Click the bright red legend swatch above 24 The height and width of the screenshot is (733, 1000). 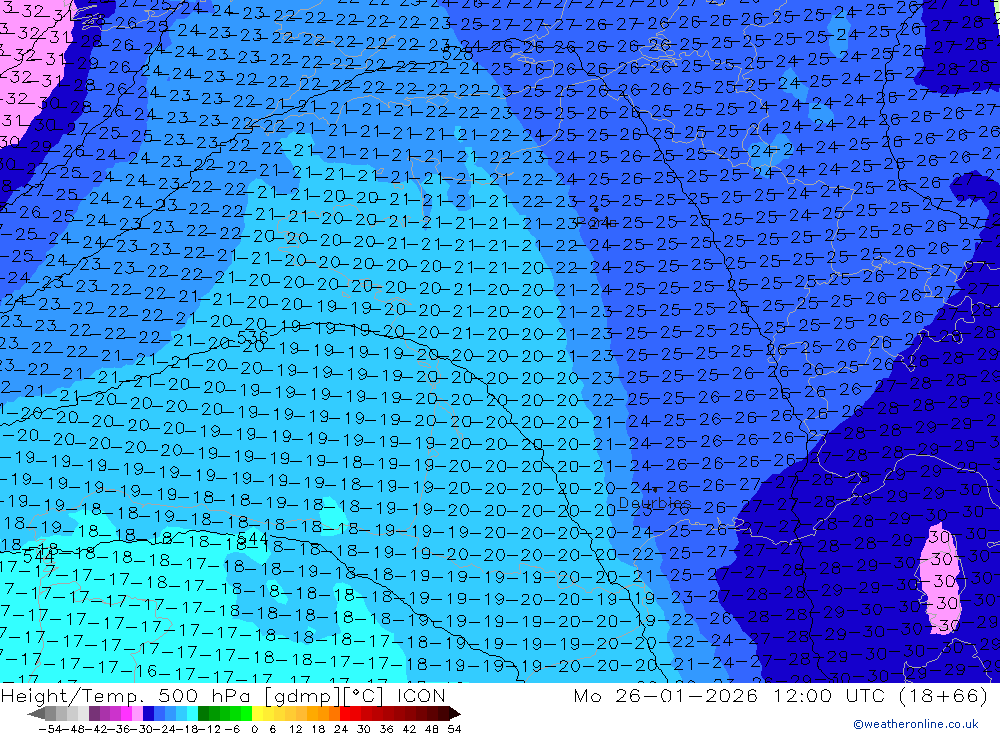pyautogui.click(x=345, y=713)
